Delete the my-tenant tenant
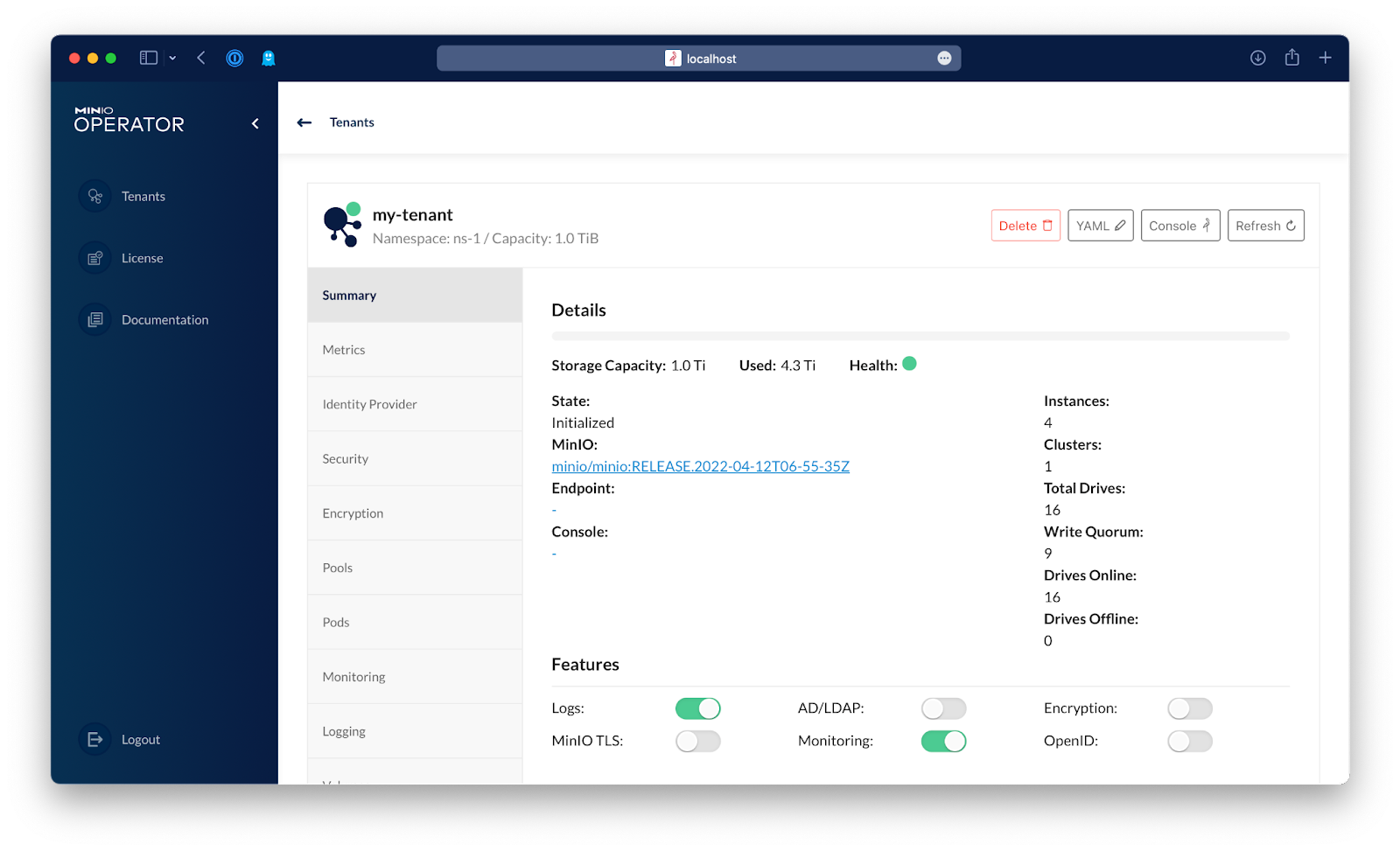This screenshot has width=1400, height=851. pos(1025,226)
